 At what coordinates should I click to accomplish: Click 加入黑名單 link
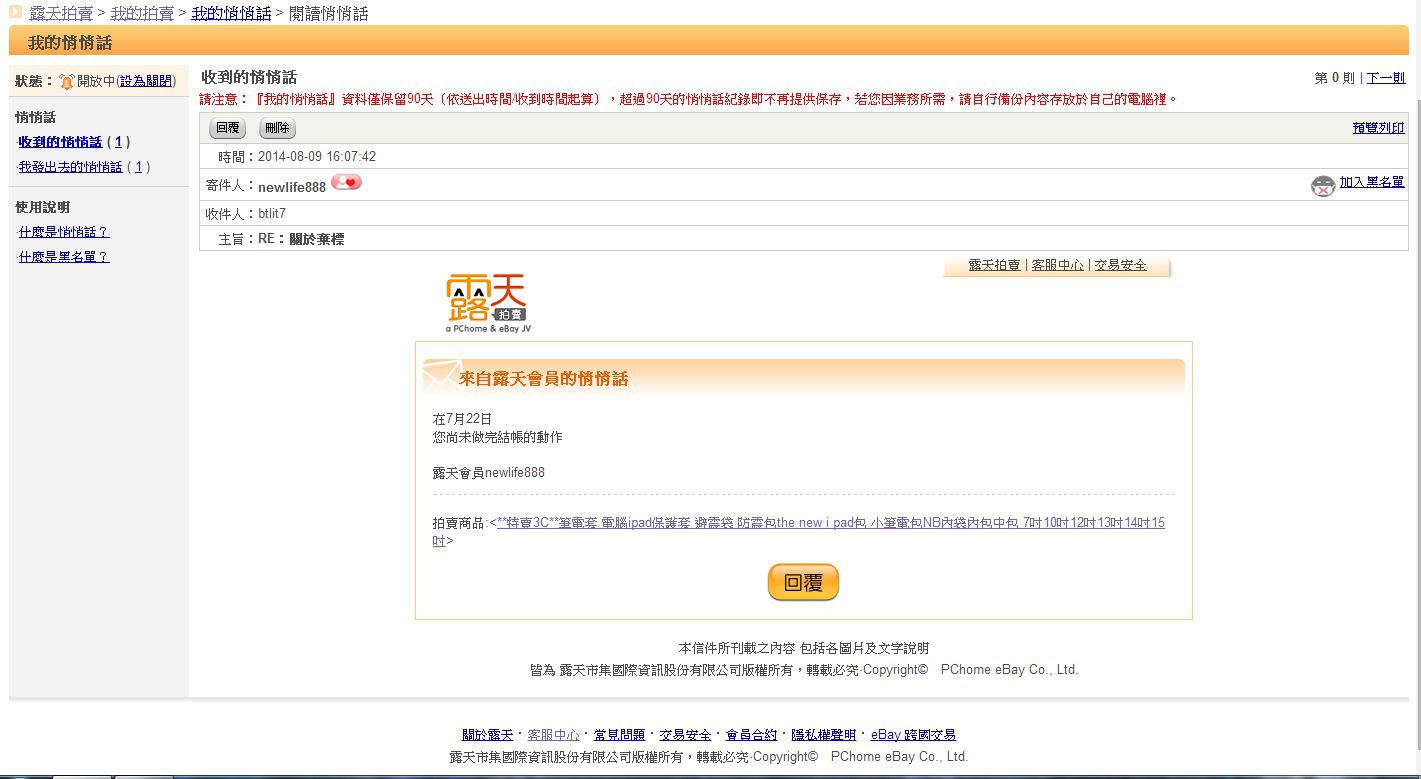(x=1372, y=182)
